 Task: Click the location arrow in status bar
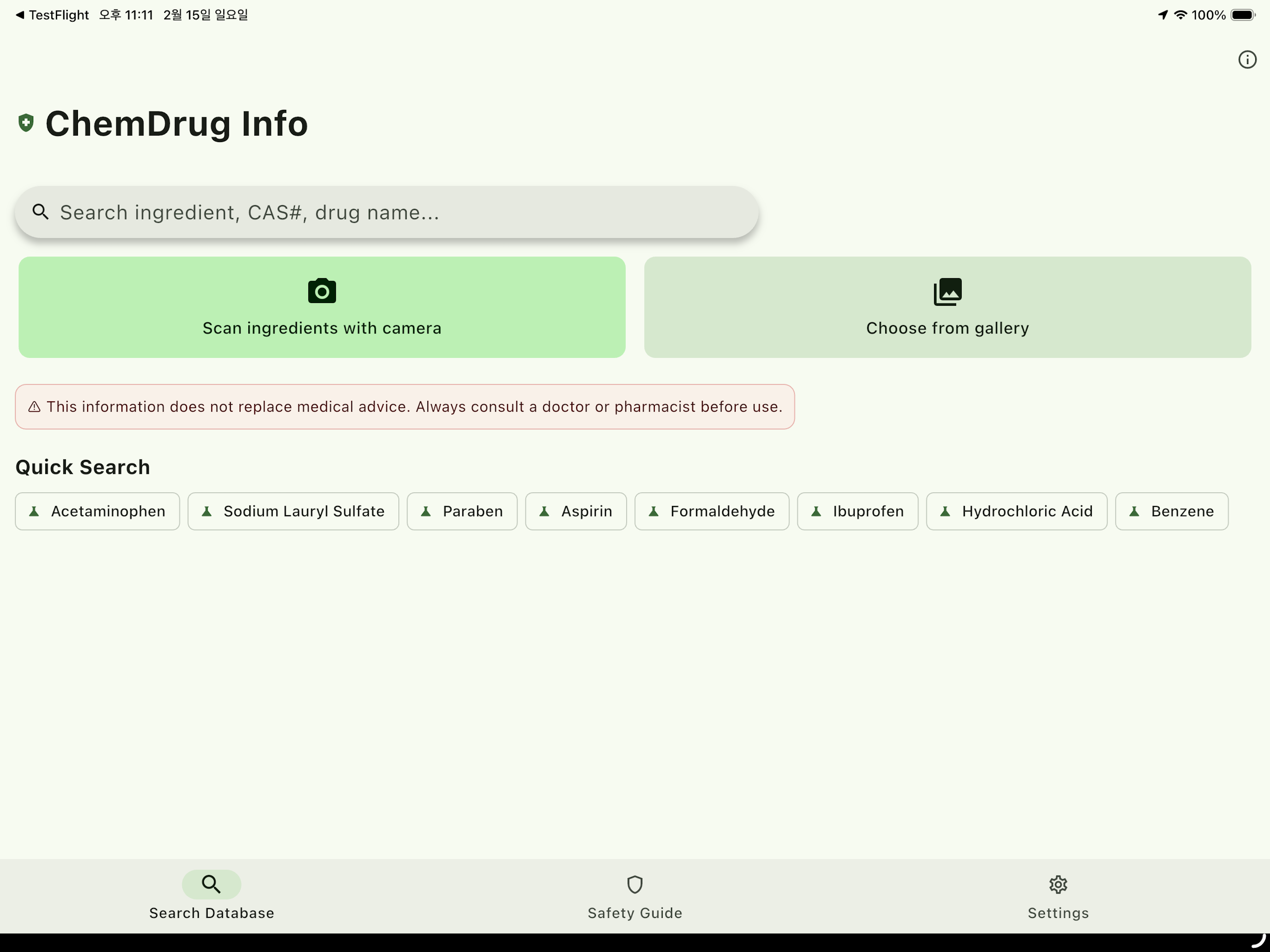pos(1162,15)
